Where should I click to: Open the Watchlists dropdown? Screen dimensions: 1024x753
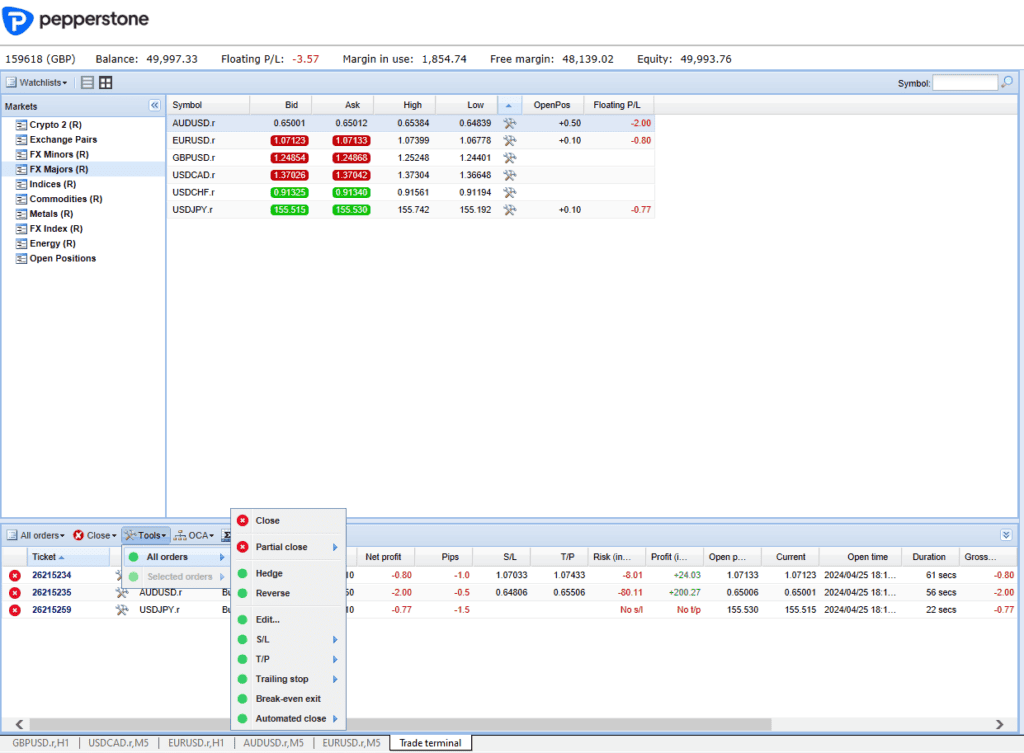tap(37, 83)
